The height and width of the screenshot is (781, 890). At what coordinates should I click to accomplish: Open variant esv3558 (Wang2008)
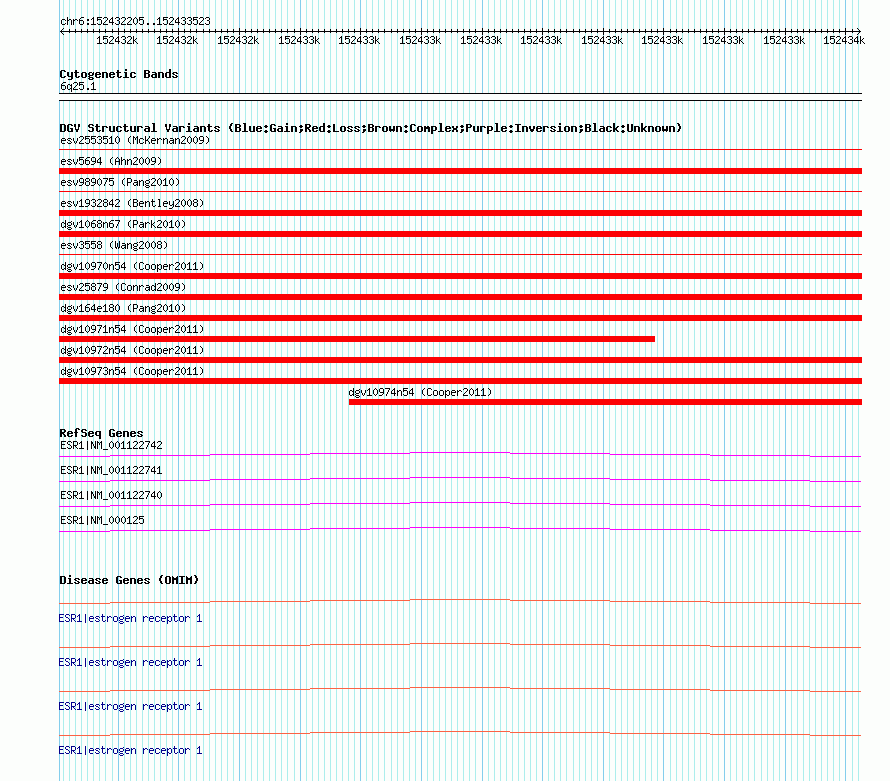[114, 245]
